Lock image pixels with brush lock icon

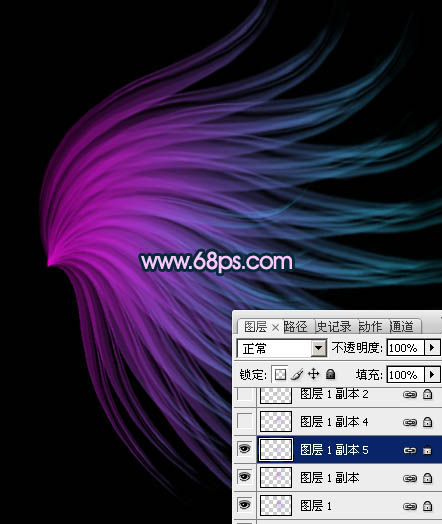(x=297, y=374)
